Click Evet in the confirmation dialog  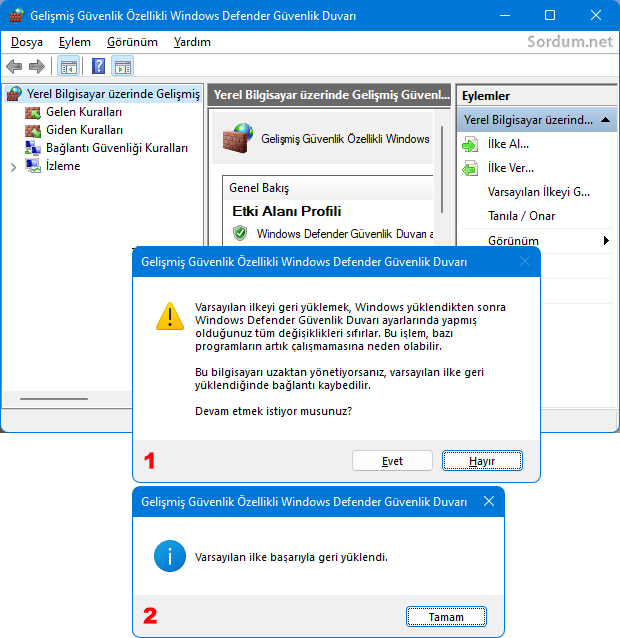[x=392, y=461]
